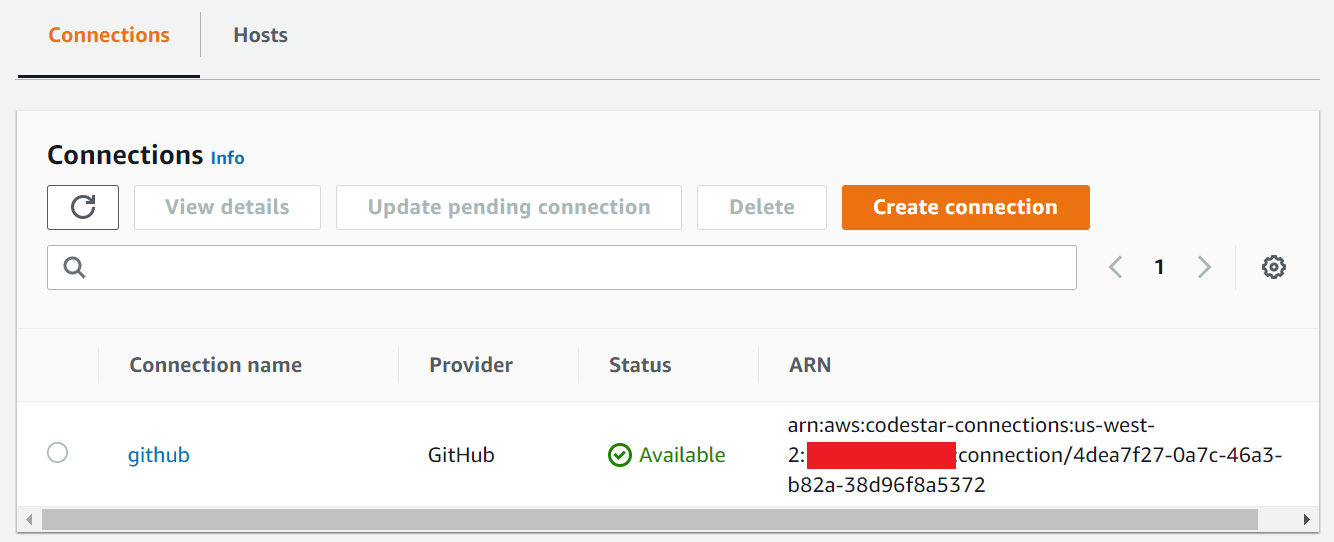1334x542 pixels.
Task: Click the Connection name column header
Action: pos(215,365)
